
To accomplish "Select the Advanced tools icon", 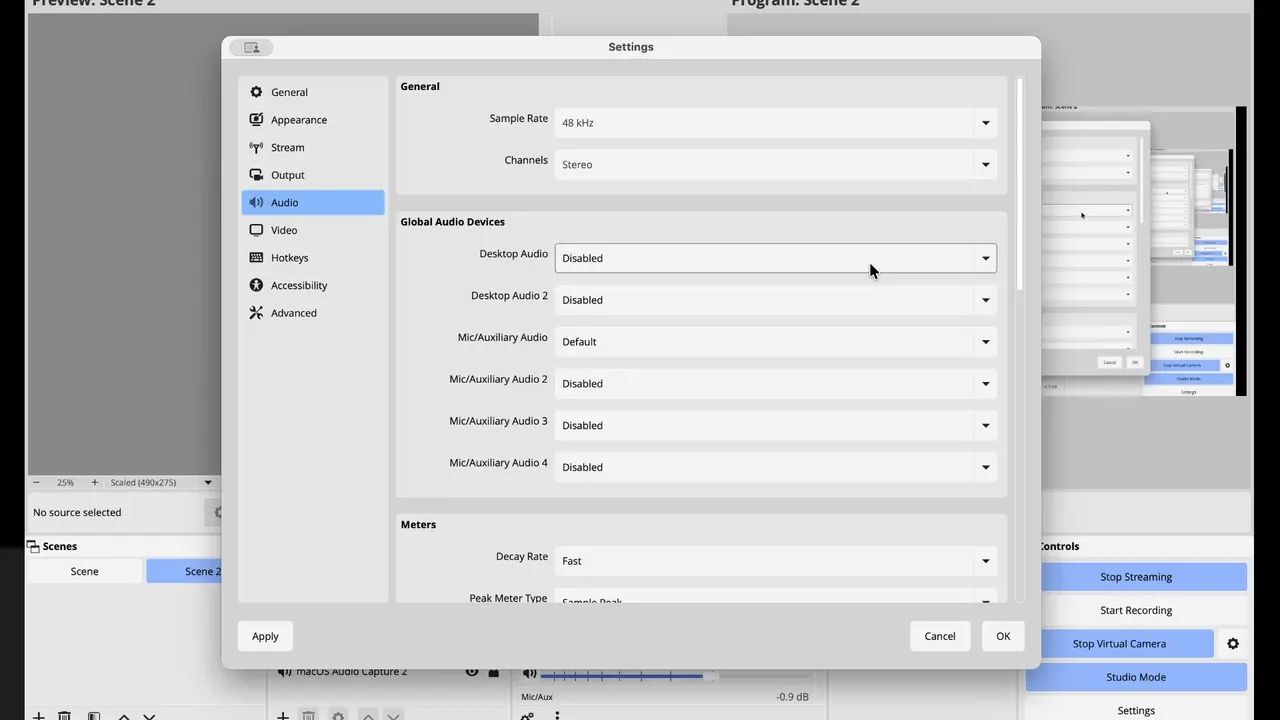I will [x=256, y=313].
